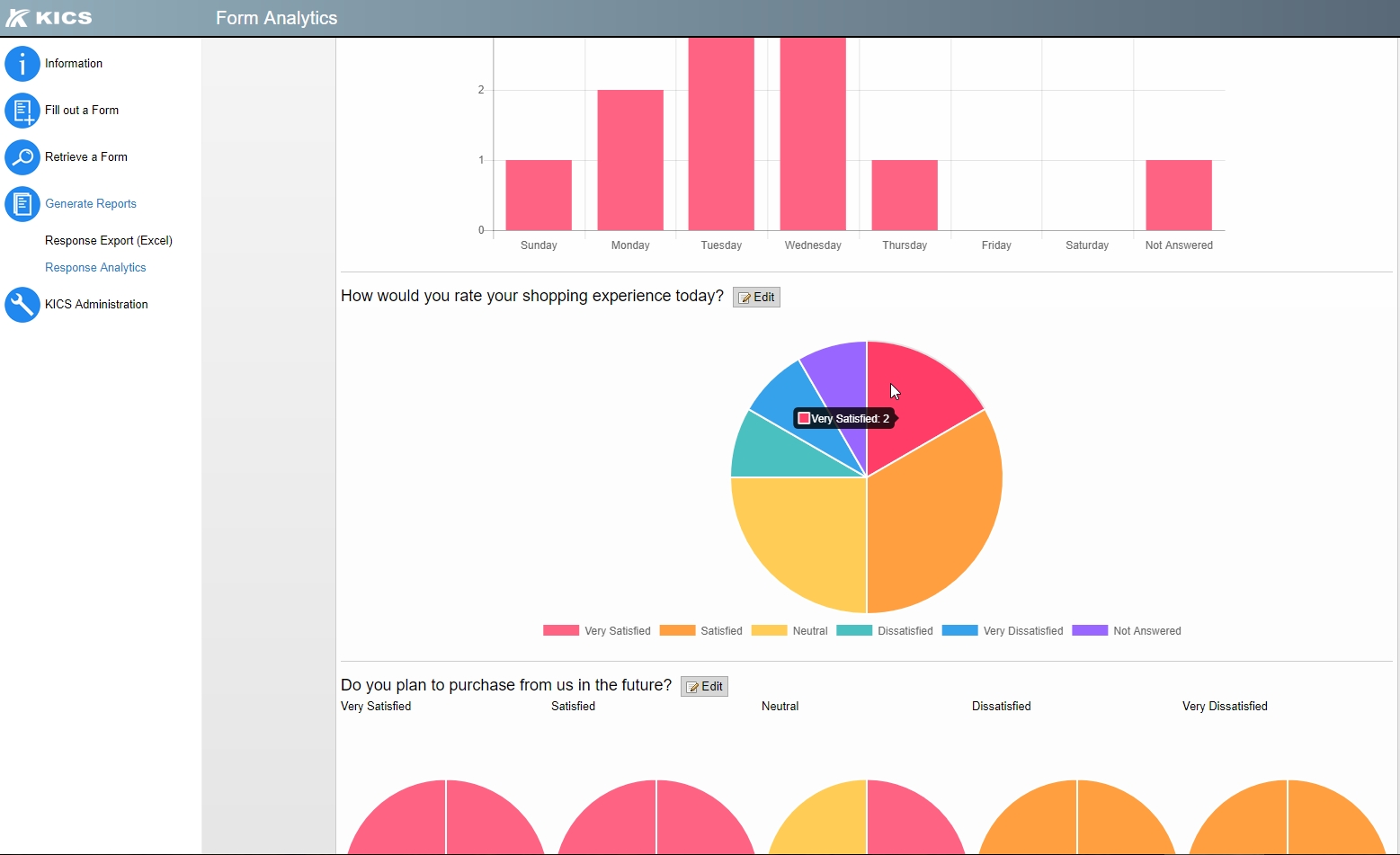The height and width of the screenshot is (855, 1400).
Task: Click the Saturday axis label
Action: [x=1087, y=245]
